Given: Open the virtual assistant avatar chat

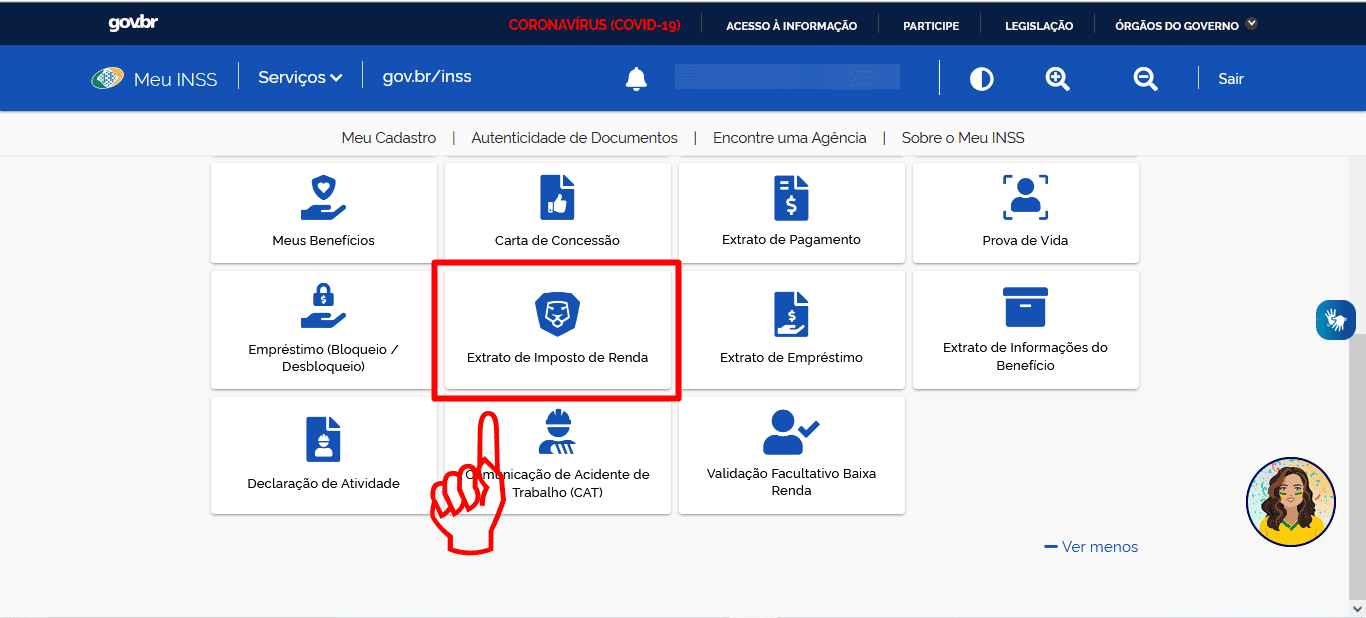Looking at the screenshot, I should [1291, 502].
